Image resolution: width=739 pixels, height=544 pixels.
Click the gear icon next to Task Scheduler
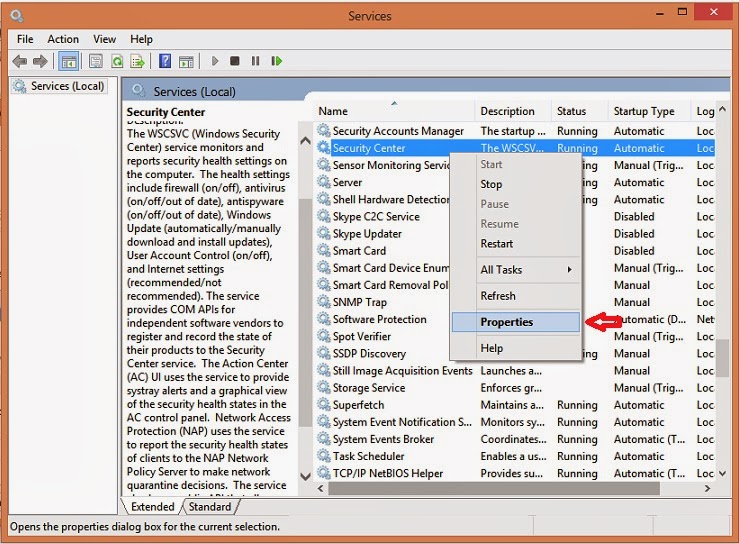click(x=323, y=456)
